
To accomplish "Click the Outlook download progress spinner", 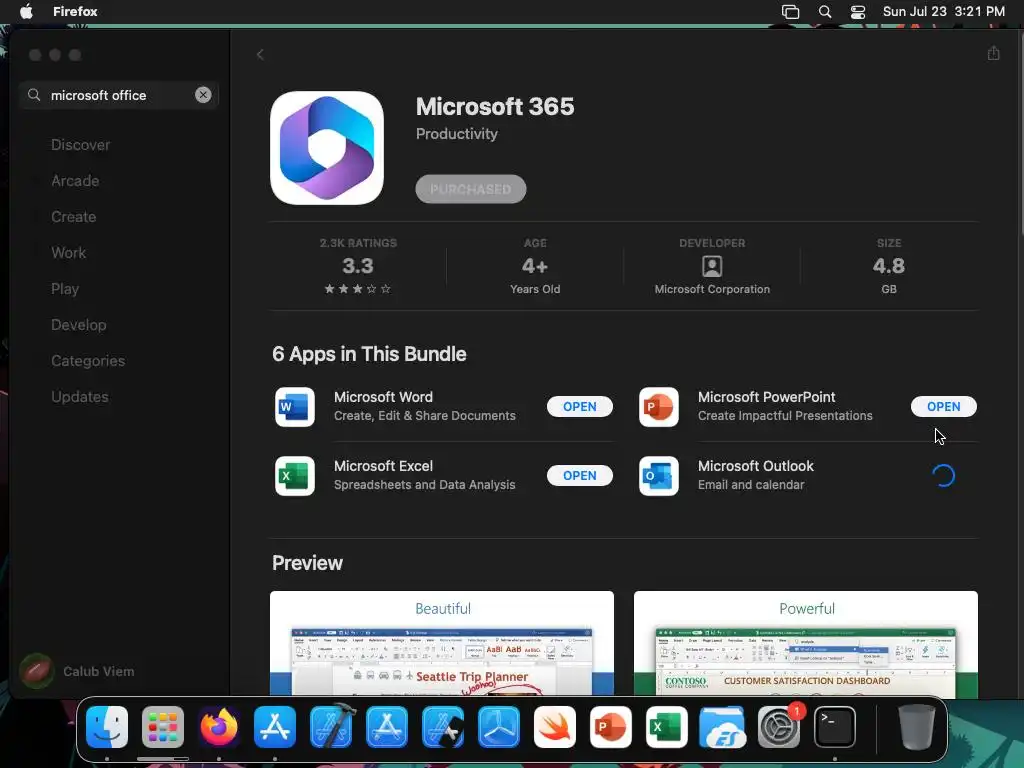I will [x=944, y=475].
